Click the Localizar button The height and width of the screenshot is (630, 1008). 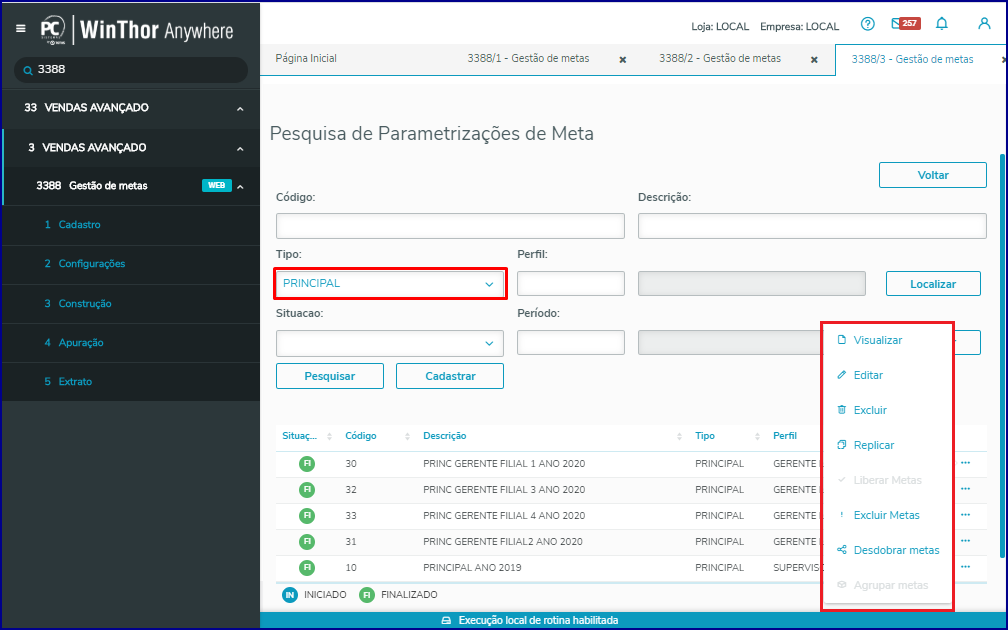point(933,284)
